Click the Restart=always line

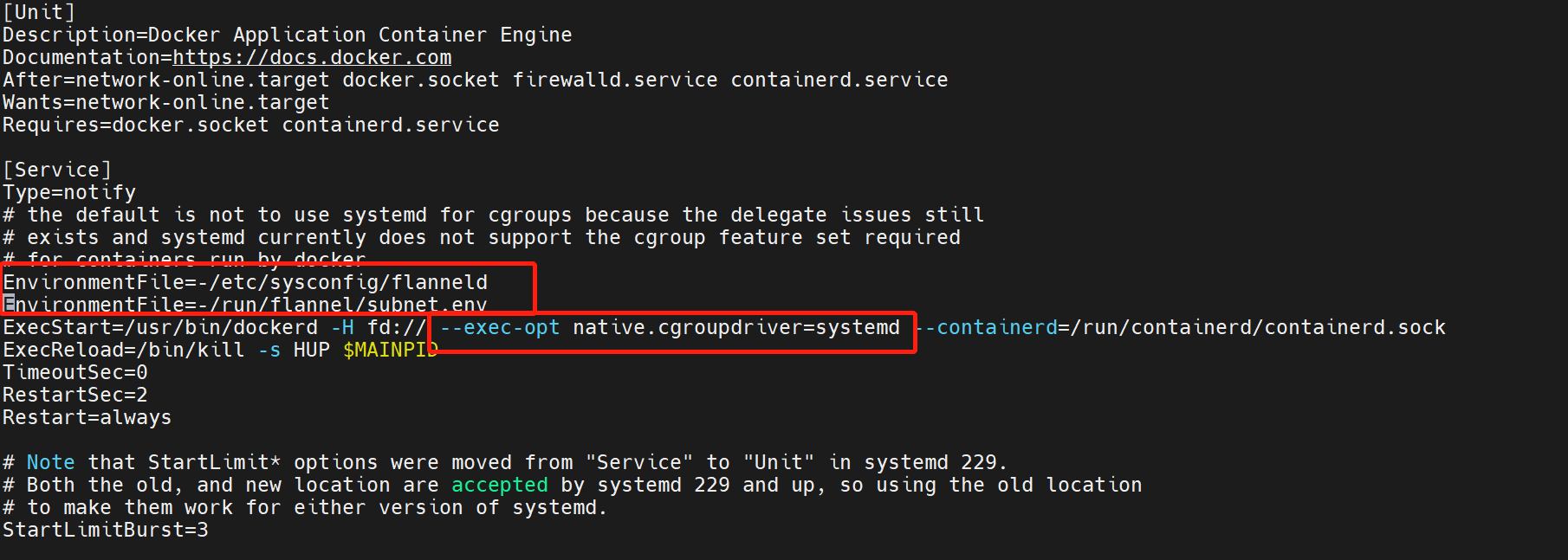pyautogui.click(x=87, y=417)
